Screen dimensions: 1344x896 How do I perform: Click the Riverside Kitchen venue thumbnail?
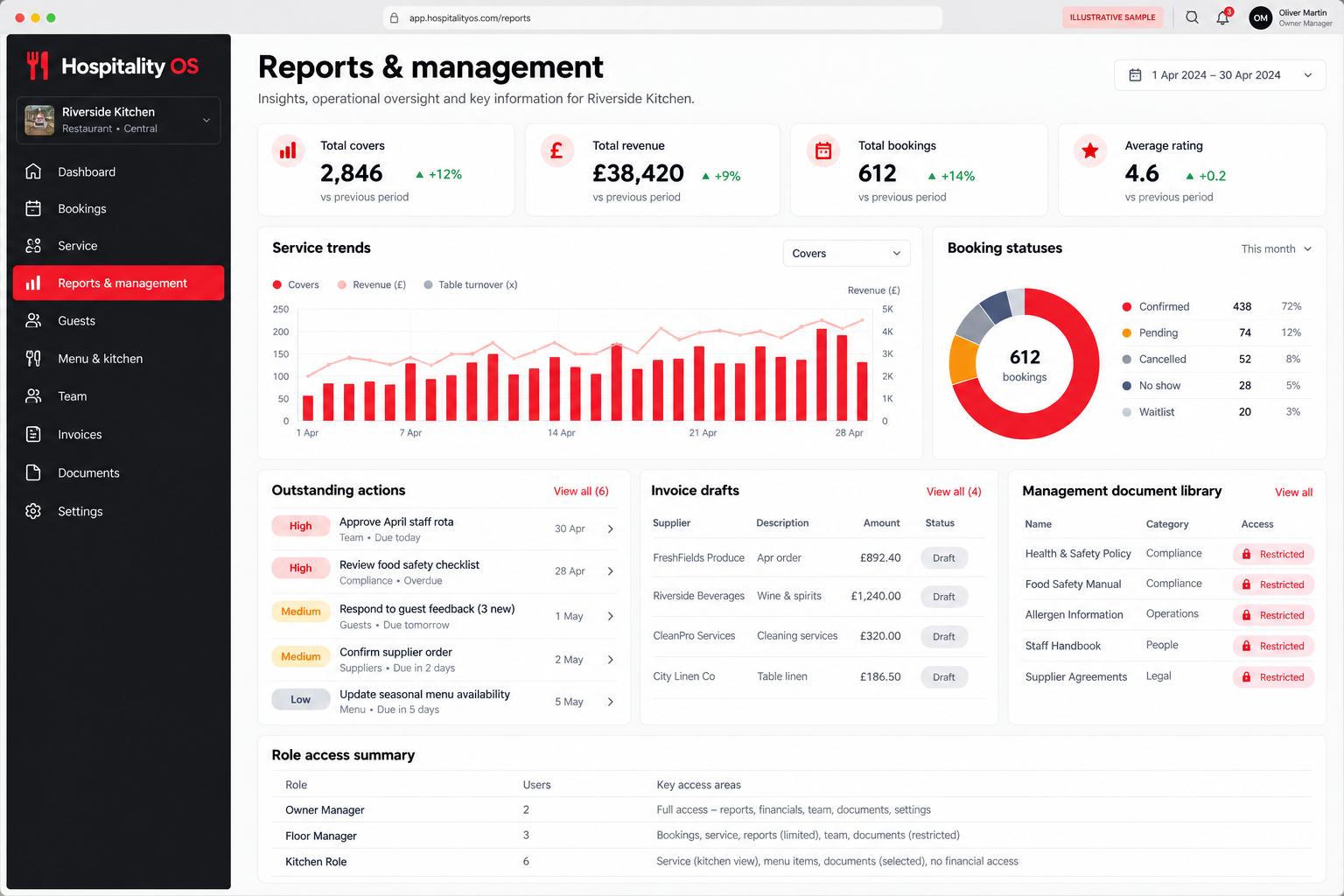[39, 120]
